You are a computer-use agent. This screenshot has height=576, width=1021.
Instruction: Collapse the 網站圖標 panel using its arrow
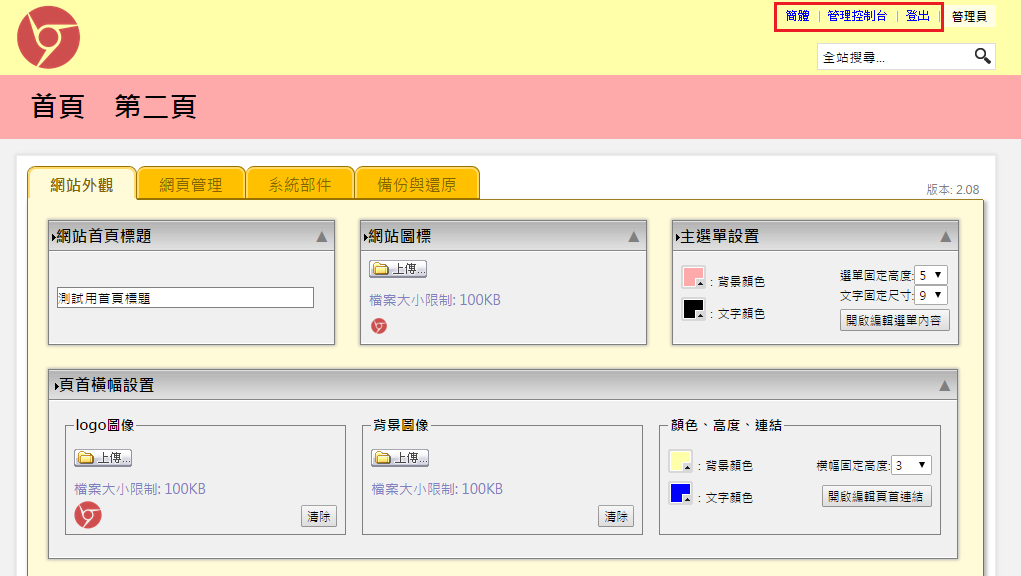coord(633,237)
